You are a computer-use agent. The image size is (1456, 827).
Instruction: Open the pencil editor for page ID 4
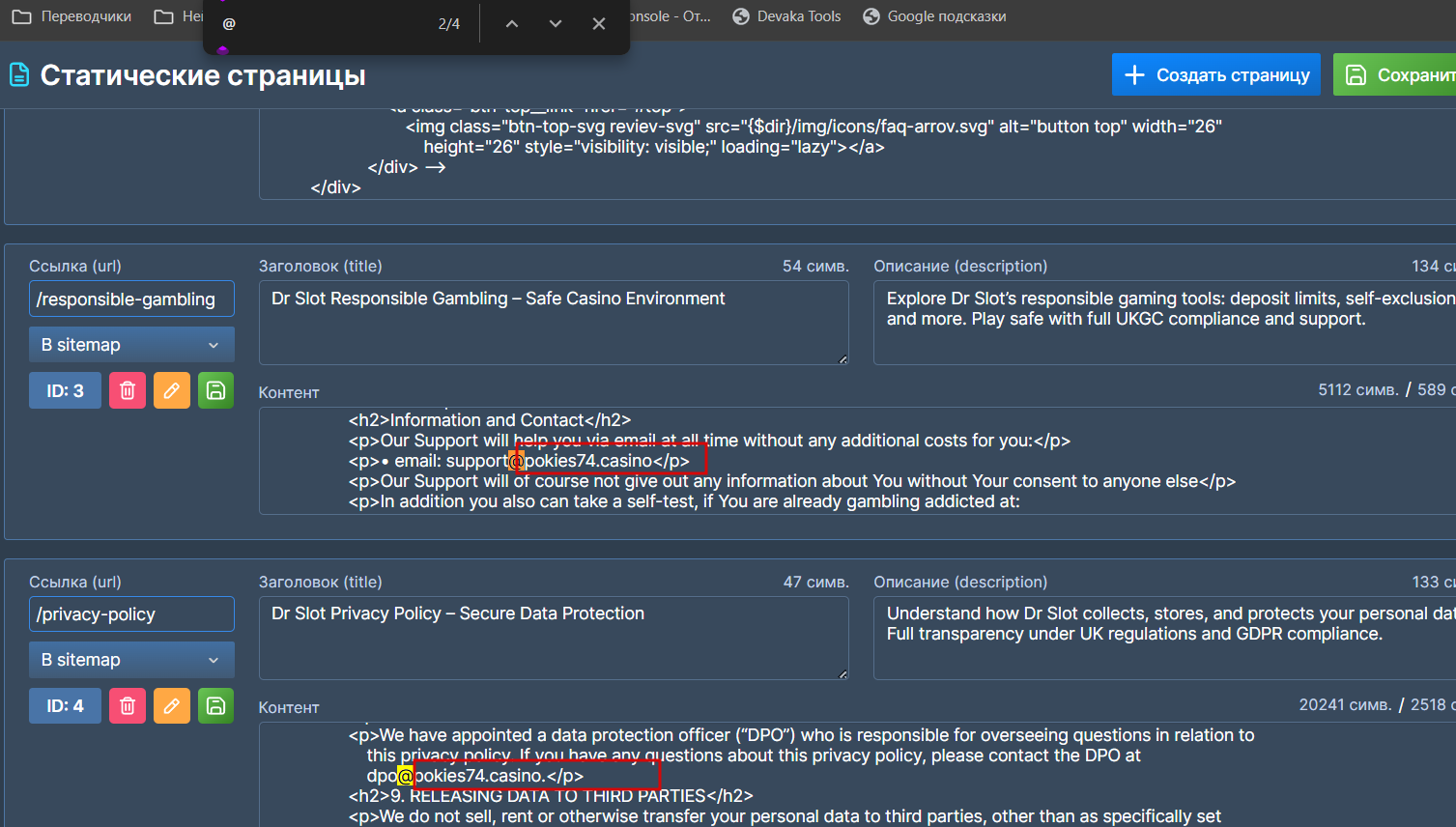tap(172, 705)
